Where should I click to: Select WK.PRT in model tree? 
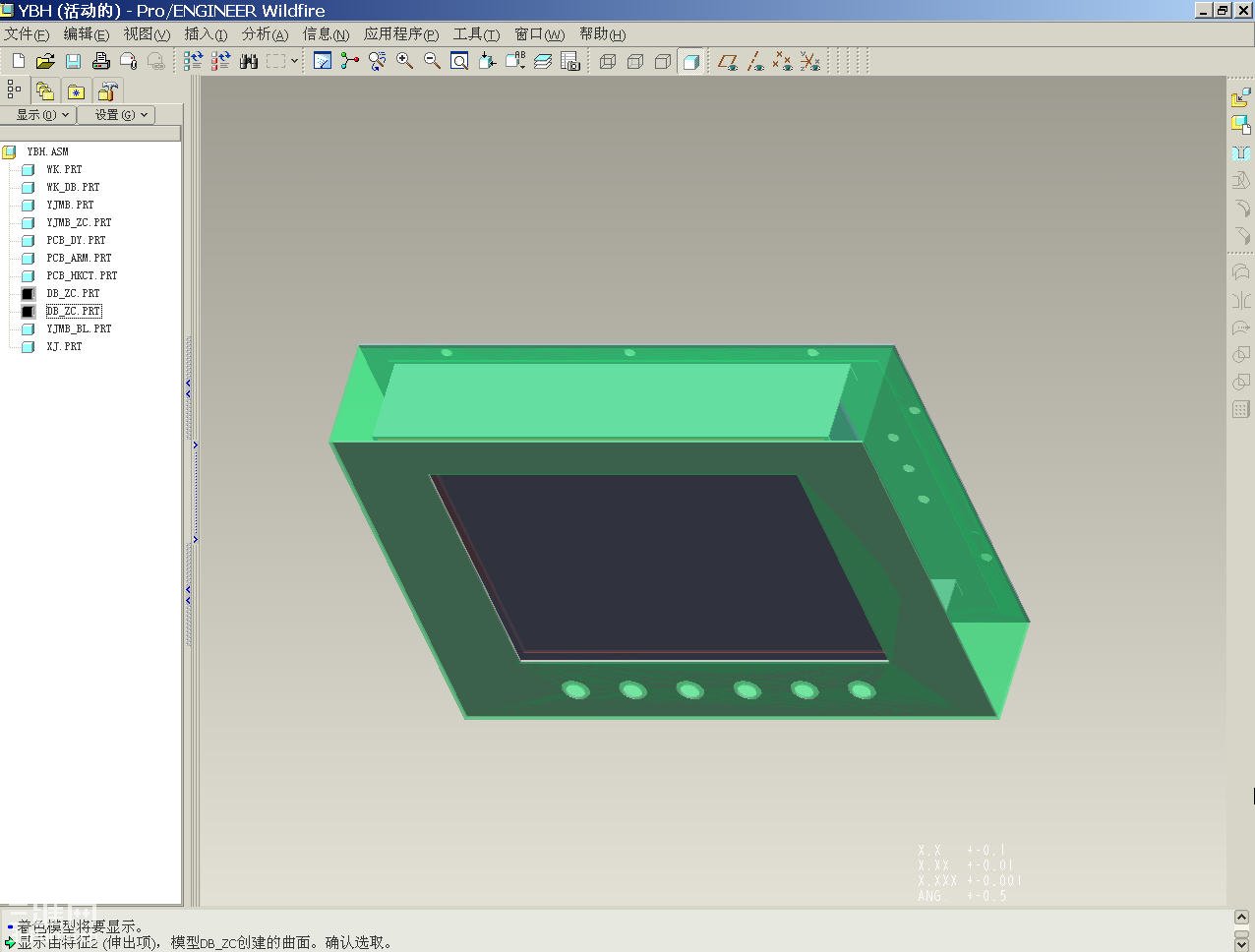pyautogui.click(x=64, y=169)
